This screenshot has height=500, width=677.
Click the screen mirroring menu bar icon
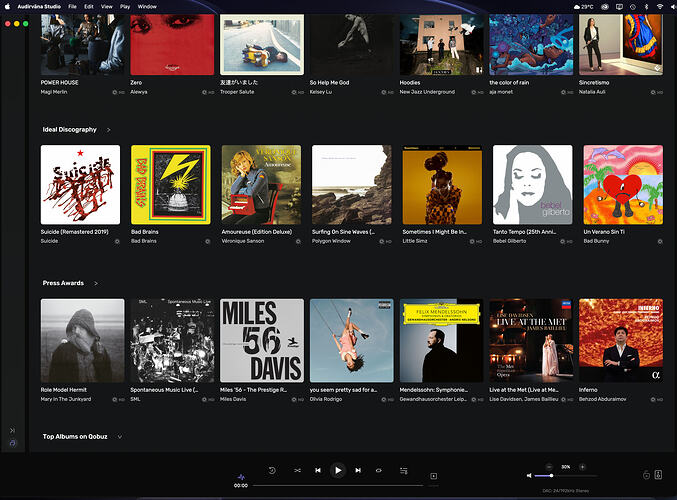click(x=619, y=6)
